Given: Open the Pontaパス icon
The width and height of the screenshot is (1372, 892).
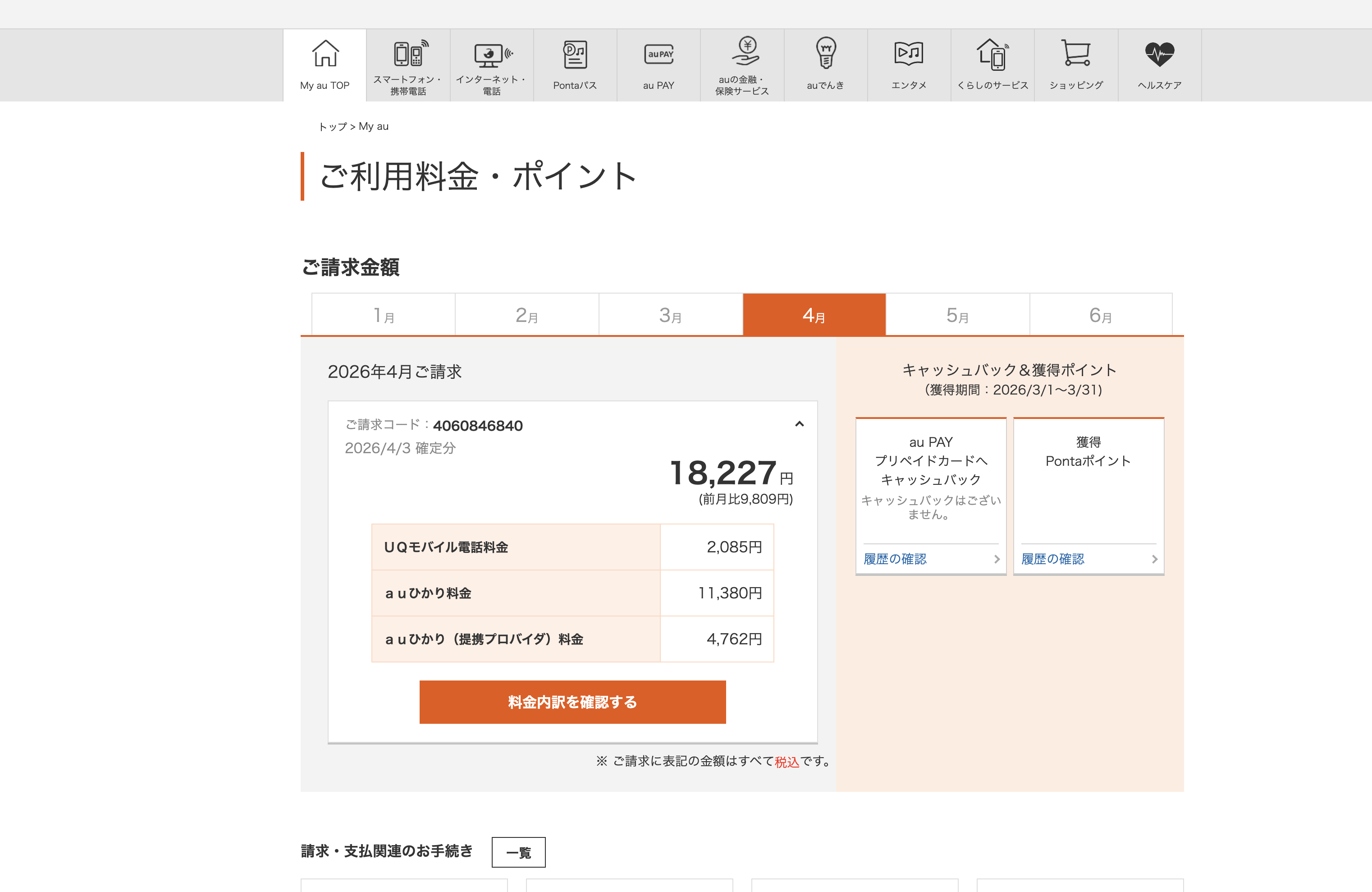Looking at the screenshot, I should [x=575, y=54].
